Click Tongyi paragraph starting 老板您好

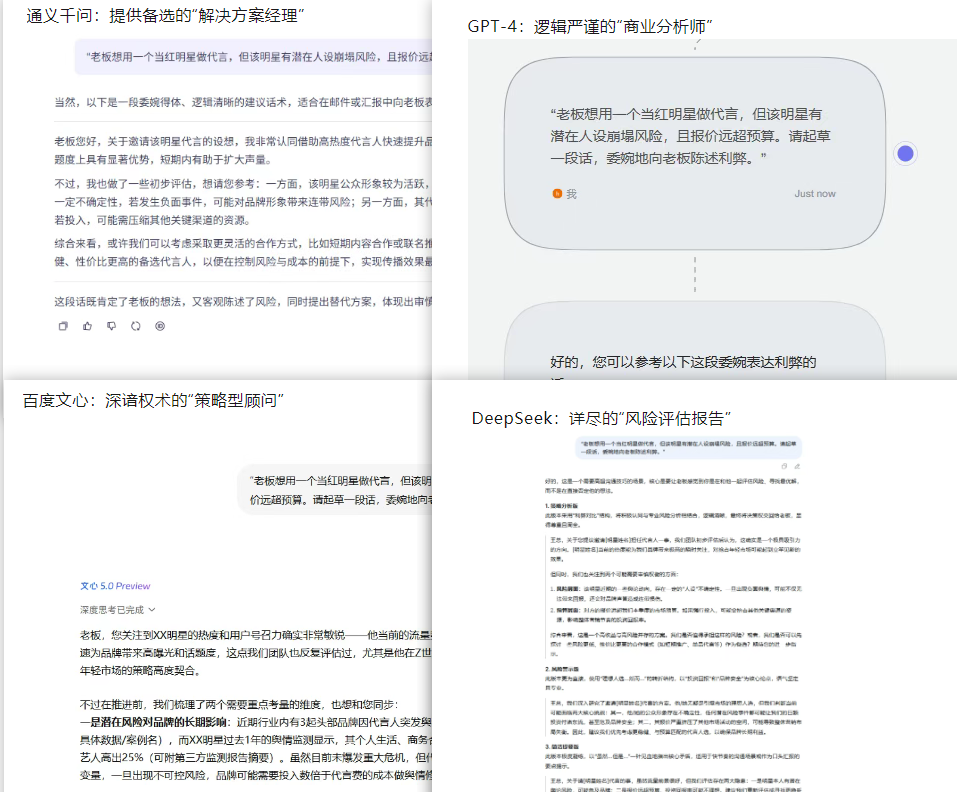coord(243,151)
